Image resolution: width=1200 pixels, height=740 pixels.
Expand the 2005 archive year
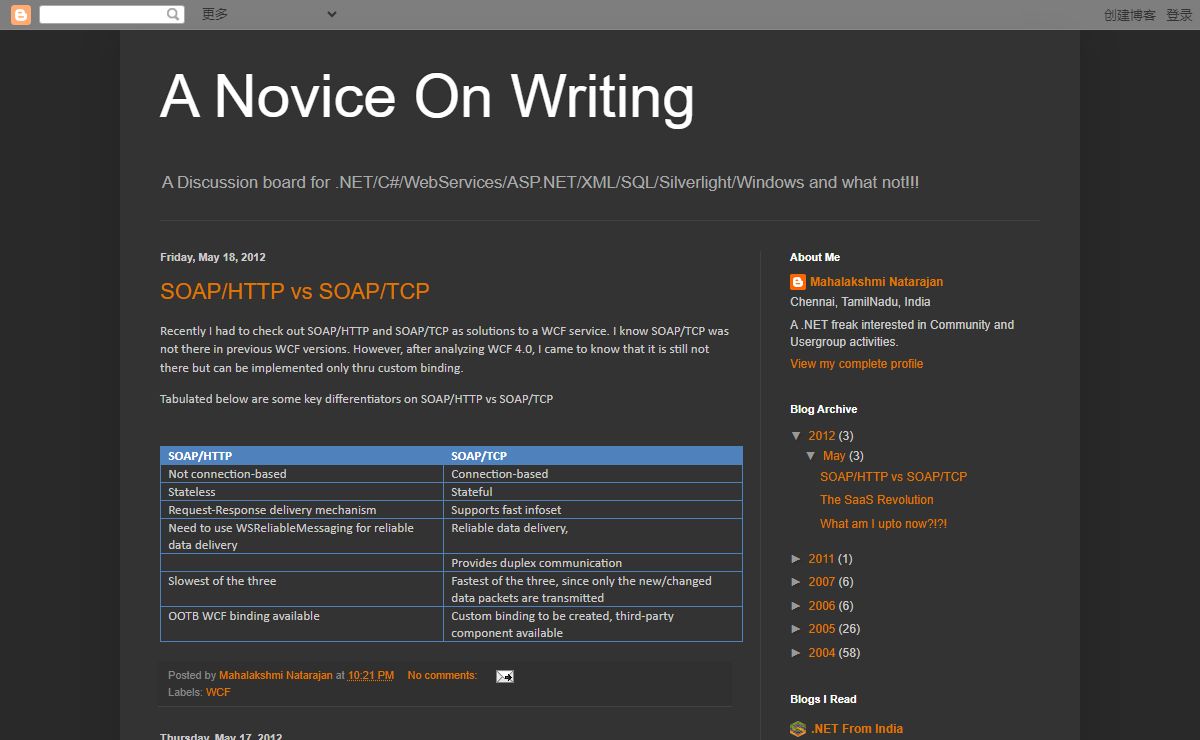(797, 629)
